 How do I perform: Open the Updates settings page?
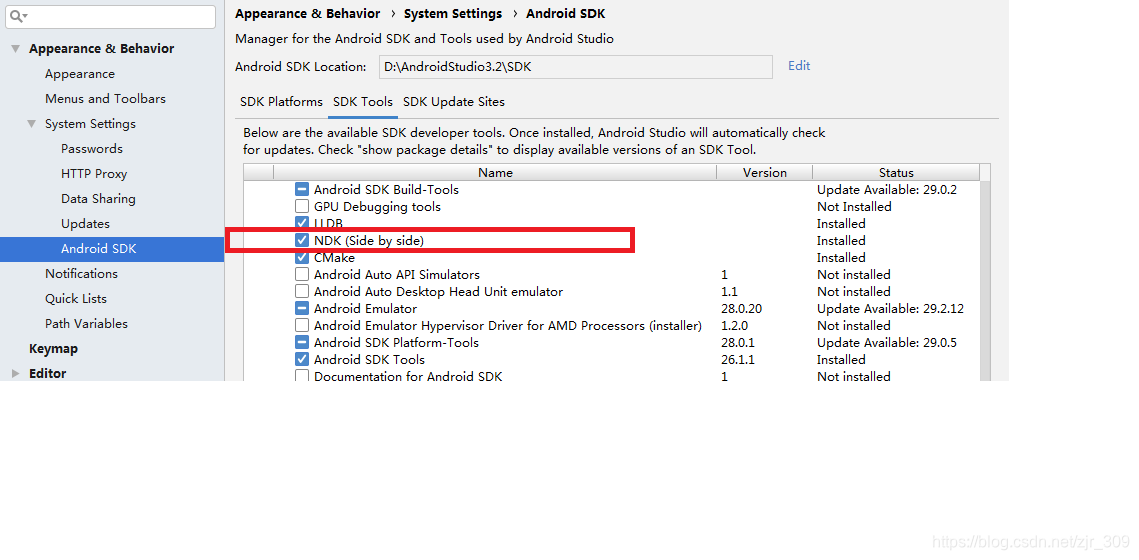point(85,224)
